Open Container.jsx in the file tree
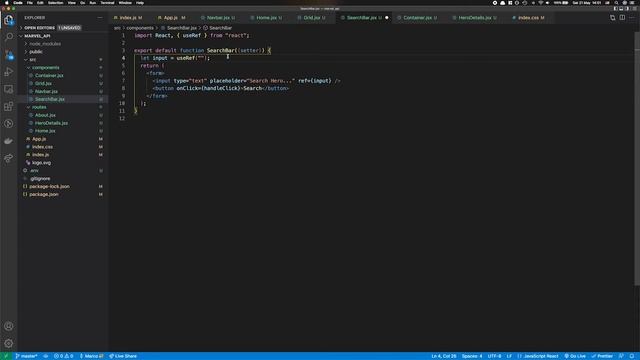 (x=63, y=76)
